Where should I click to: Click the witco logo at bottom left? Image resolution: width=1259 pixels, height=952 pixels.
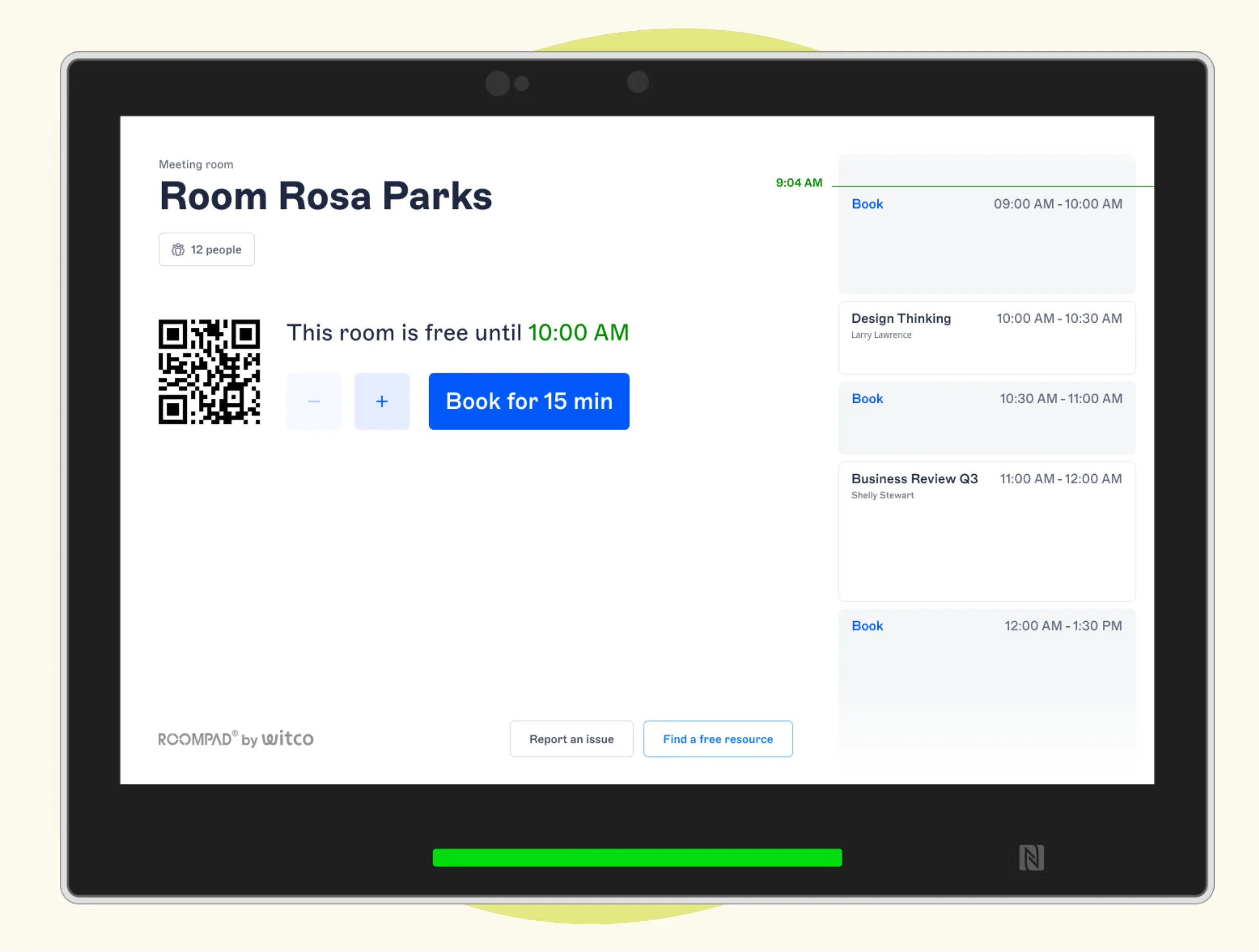(288, 739)
